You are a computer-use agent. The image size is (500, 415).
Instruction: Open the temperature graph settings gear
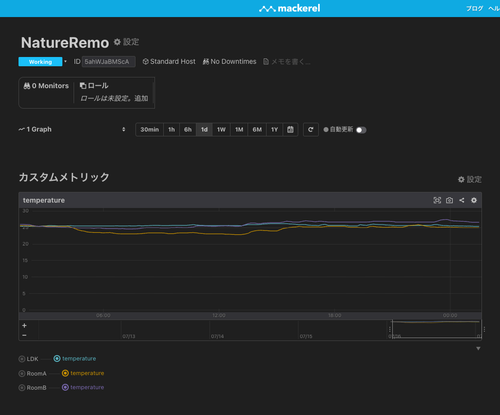[474, 200]
